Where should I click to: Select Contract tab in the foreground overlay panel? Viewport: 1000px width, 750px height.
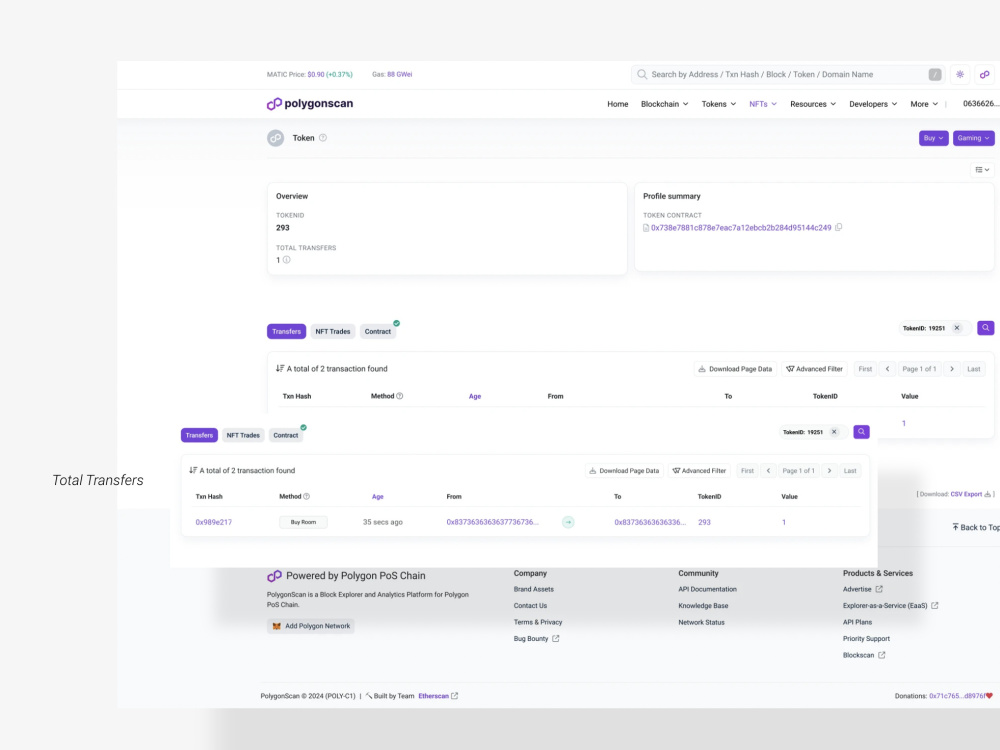(x=286, y=435)
